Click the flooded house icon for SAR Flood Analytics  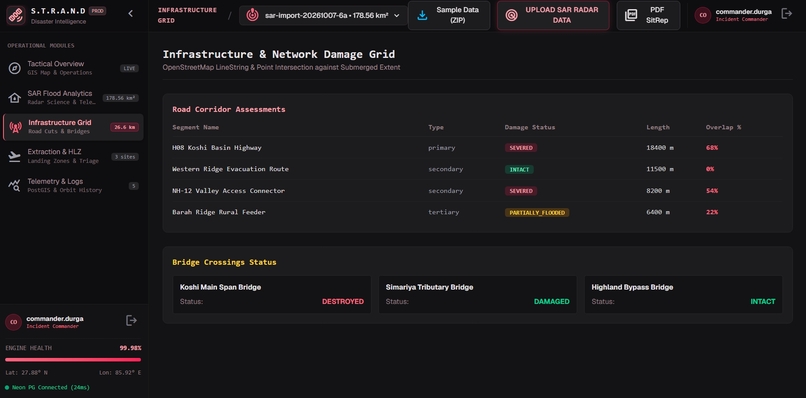click(x=15, y=98)
